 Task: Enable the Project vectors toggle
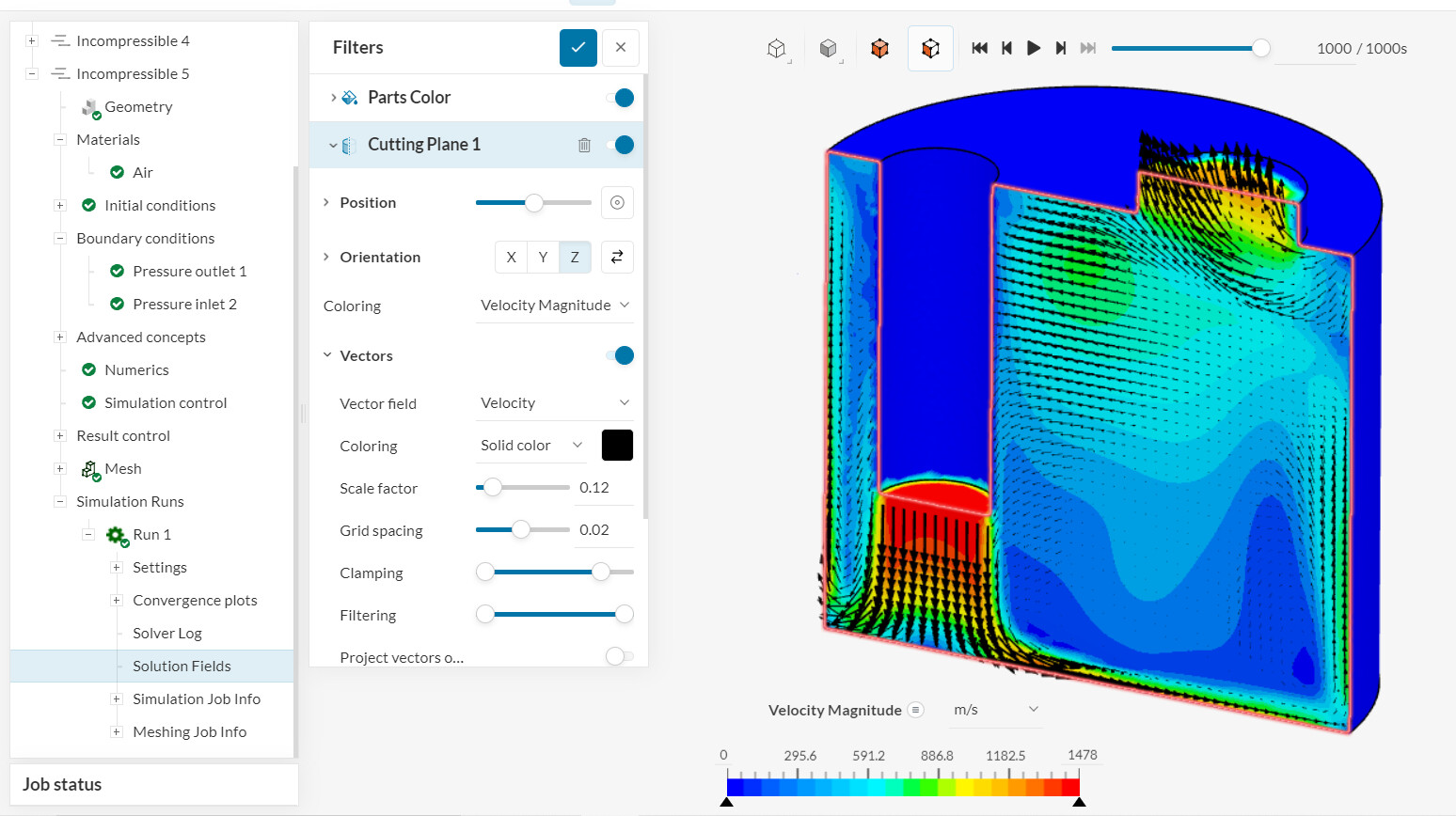[619, 656]
